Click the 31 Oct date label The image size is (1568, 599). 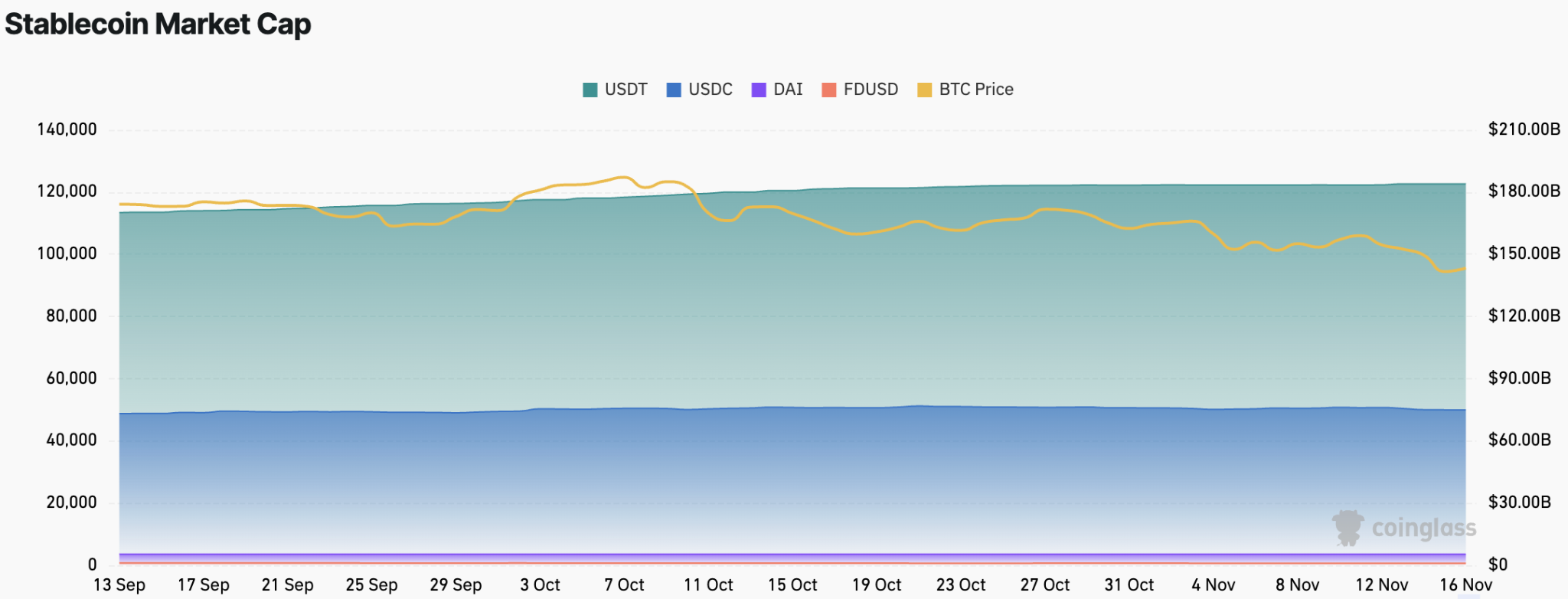point(1129,584)
